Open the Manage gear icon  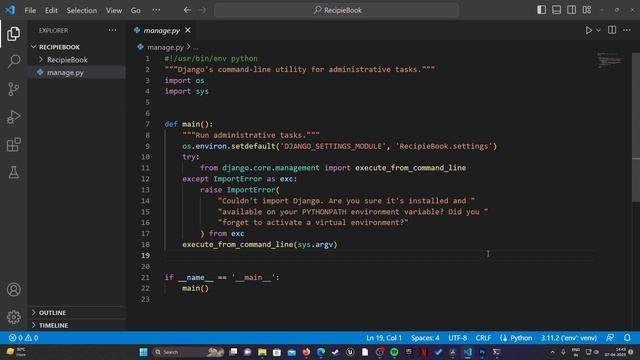13,317
